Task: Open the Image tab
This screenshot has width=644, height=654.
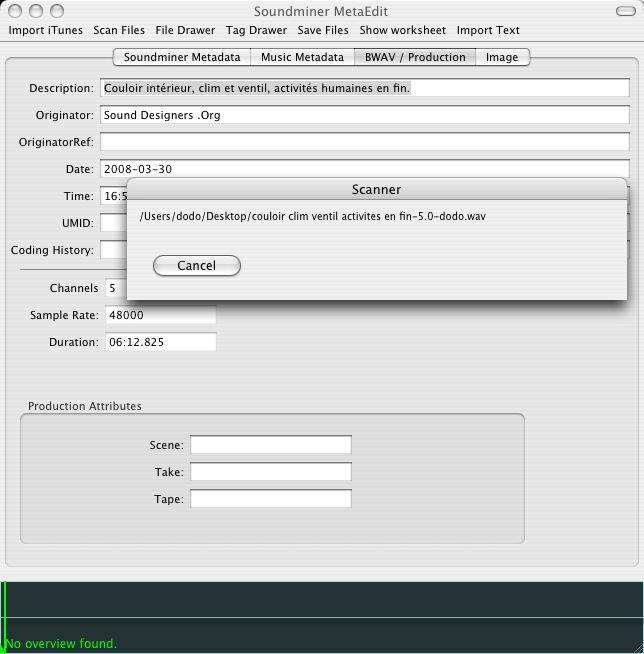Action: pos(502,57)
